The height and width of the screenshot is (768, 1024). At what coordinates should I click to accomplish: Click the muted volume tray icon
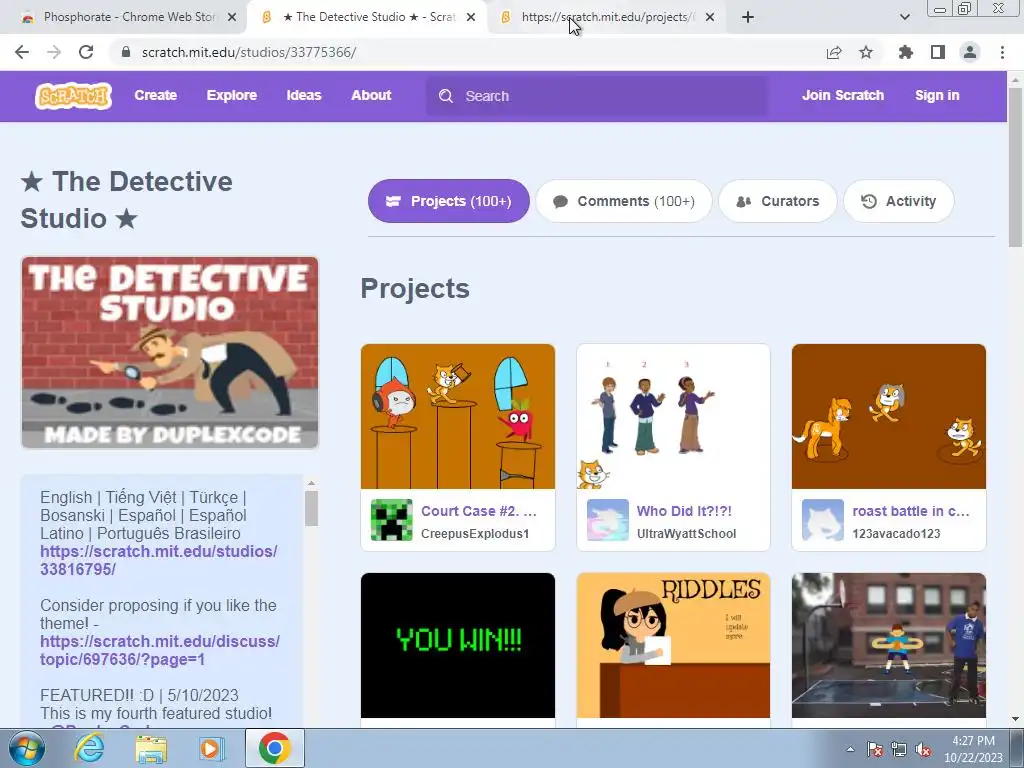[x=923, y=749]
